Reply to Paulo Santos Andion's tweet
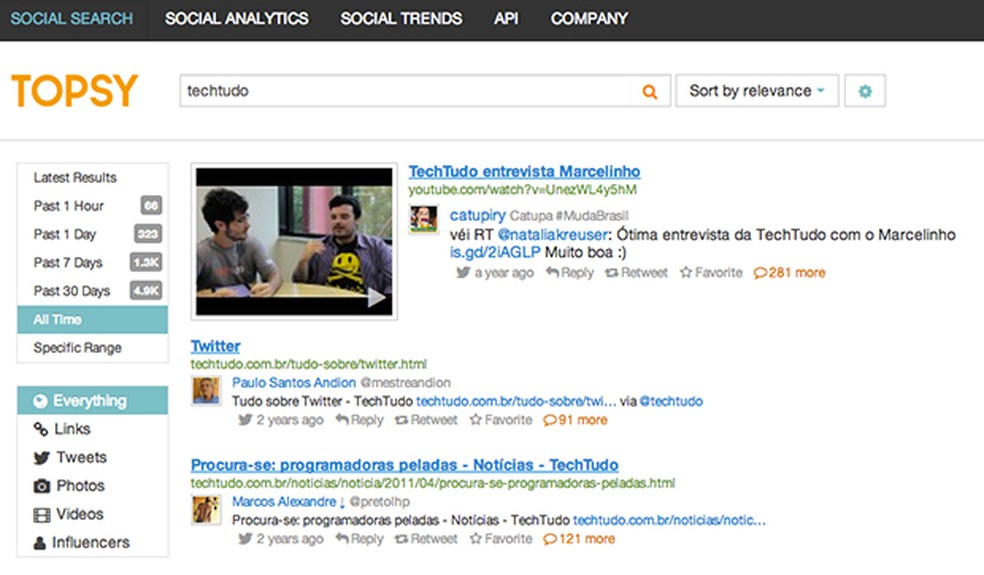This screenshot has width=984, height=575. click(x=359, y=420)
